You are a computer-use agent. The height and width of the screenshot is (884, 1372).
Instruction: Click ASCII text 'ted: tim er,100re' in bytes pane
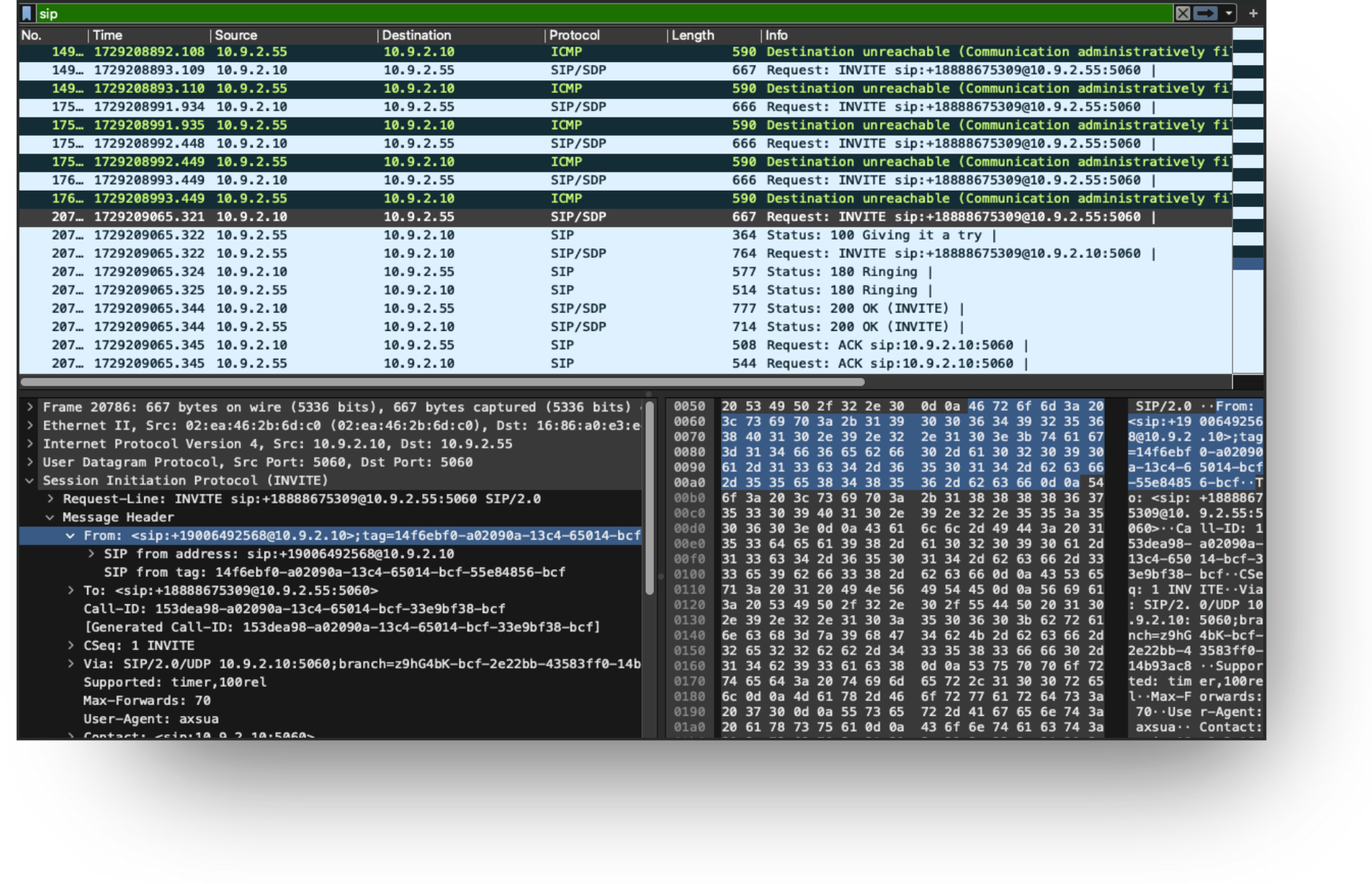click(x=1195, y=681)
